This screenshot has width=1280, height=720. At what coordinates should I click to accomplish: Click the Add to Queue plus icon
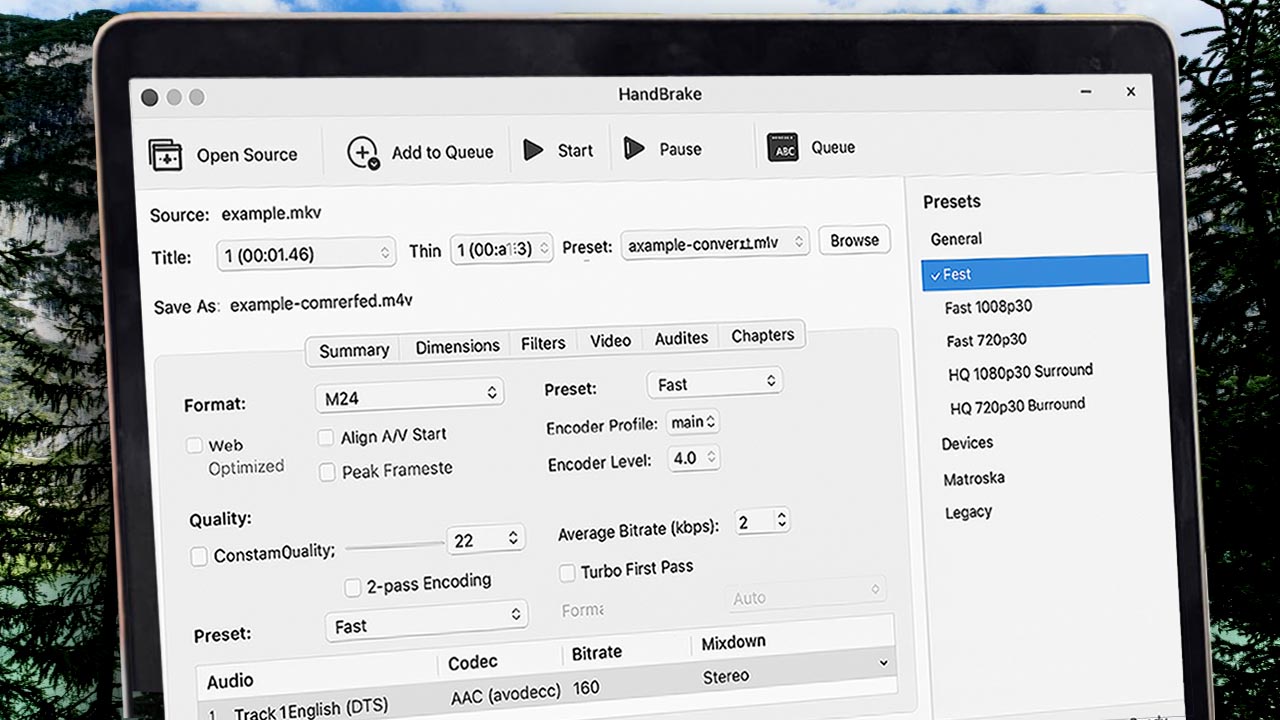point(363,153)
